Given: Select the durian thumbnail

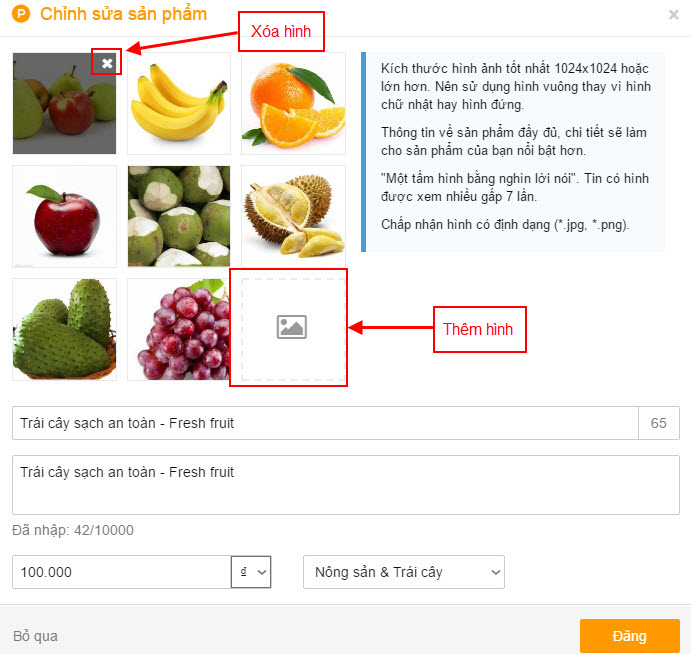Looking at the screenshot, I should 293,216.
